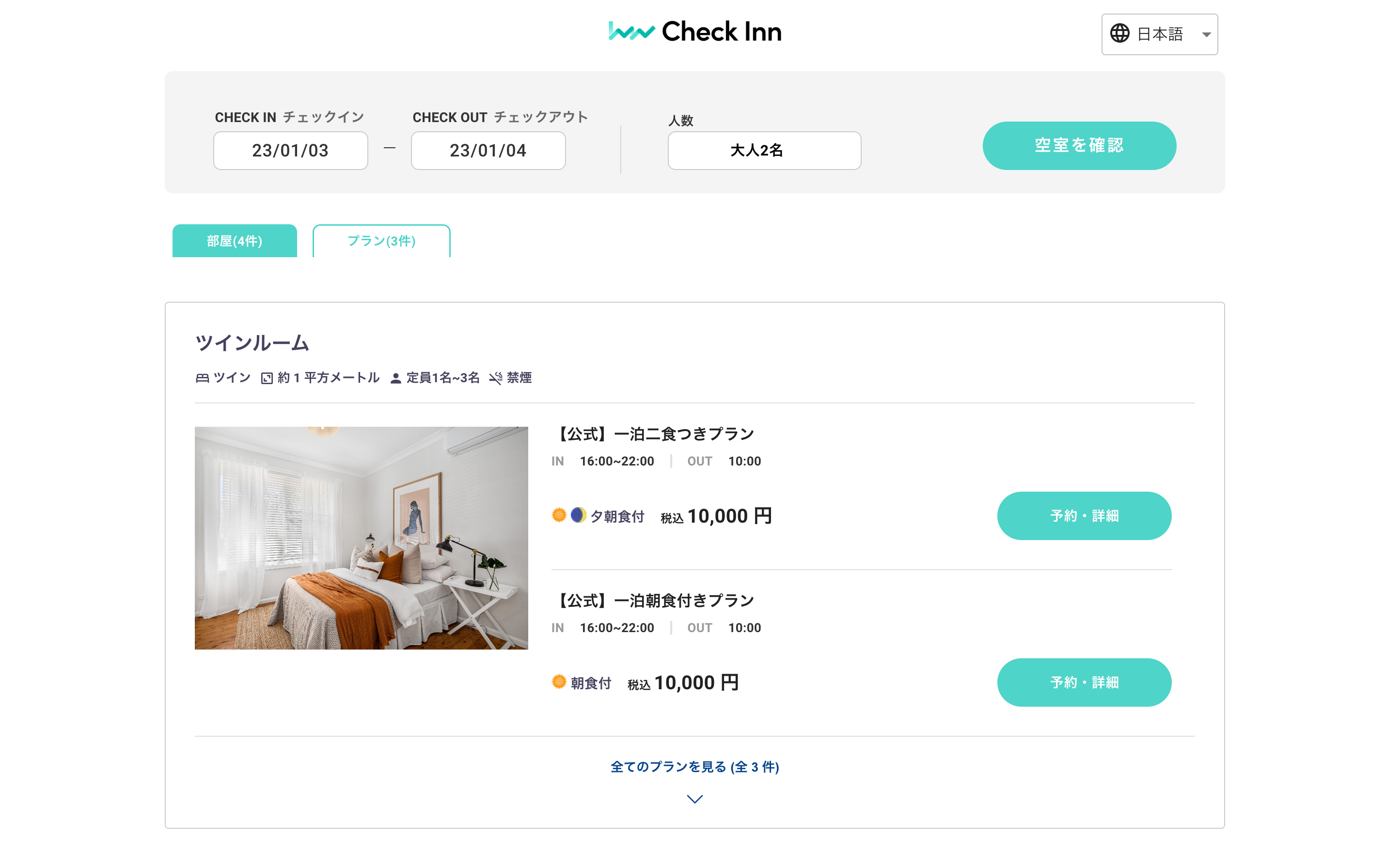Viewport: 1386px width, 868px height.
Task: Switch to the プラン(3件) tab
Action: (381, 241)
